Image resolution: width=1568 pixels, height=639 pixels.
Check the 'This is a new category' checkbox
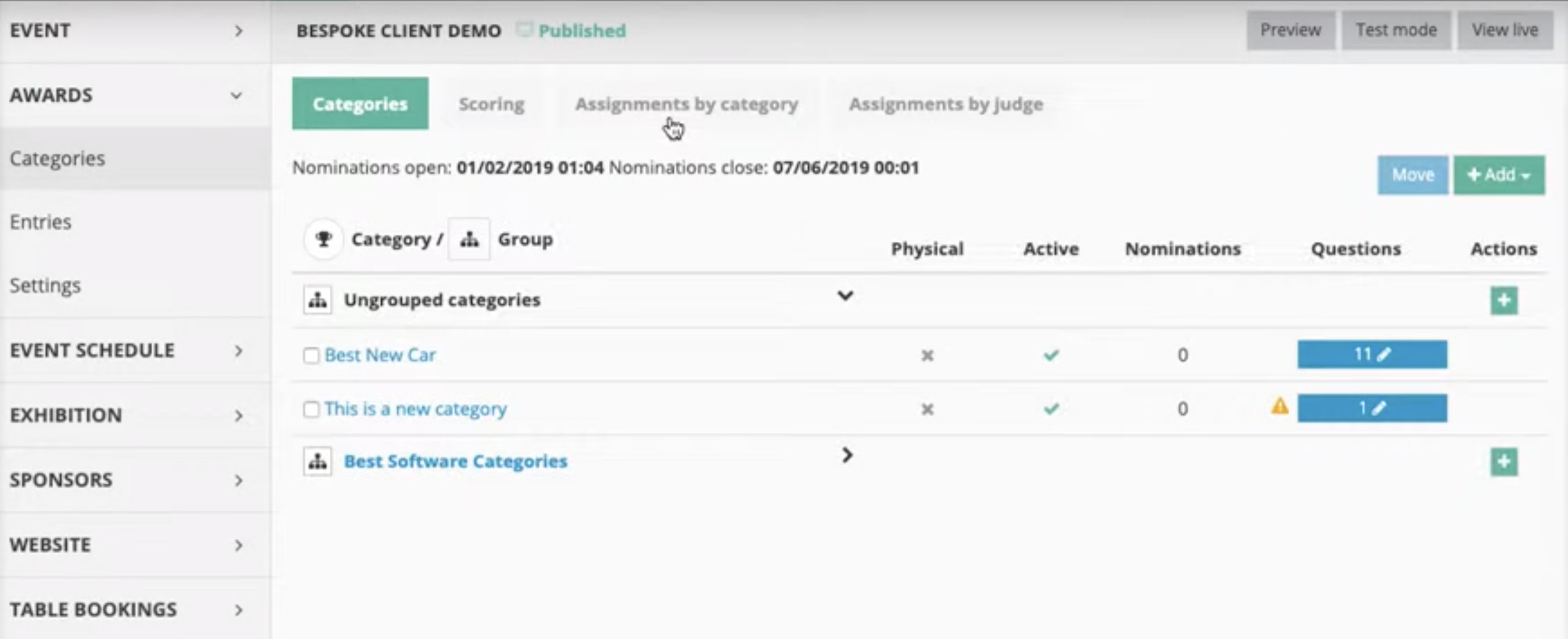(x=311, y=409)
